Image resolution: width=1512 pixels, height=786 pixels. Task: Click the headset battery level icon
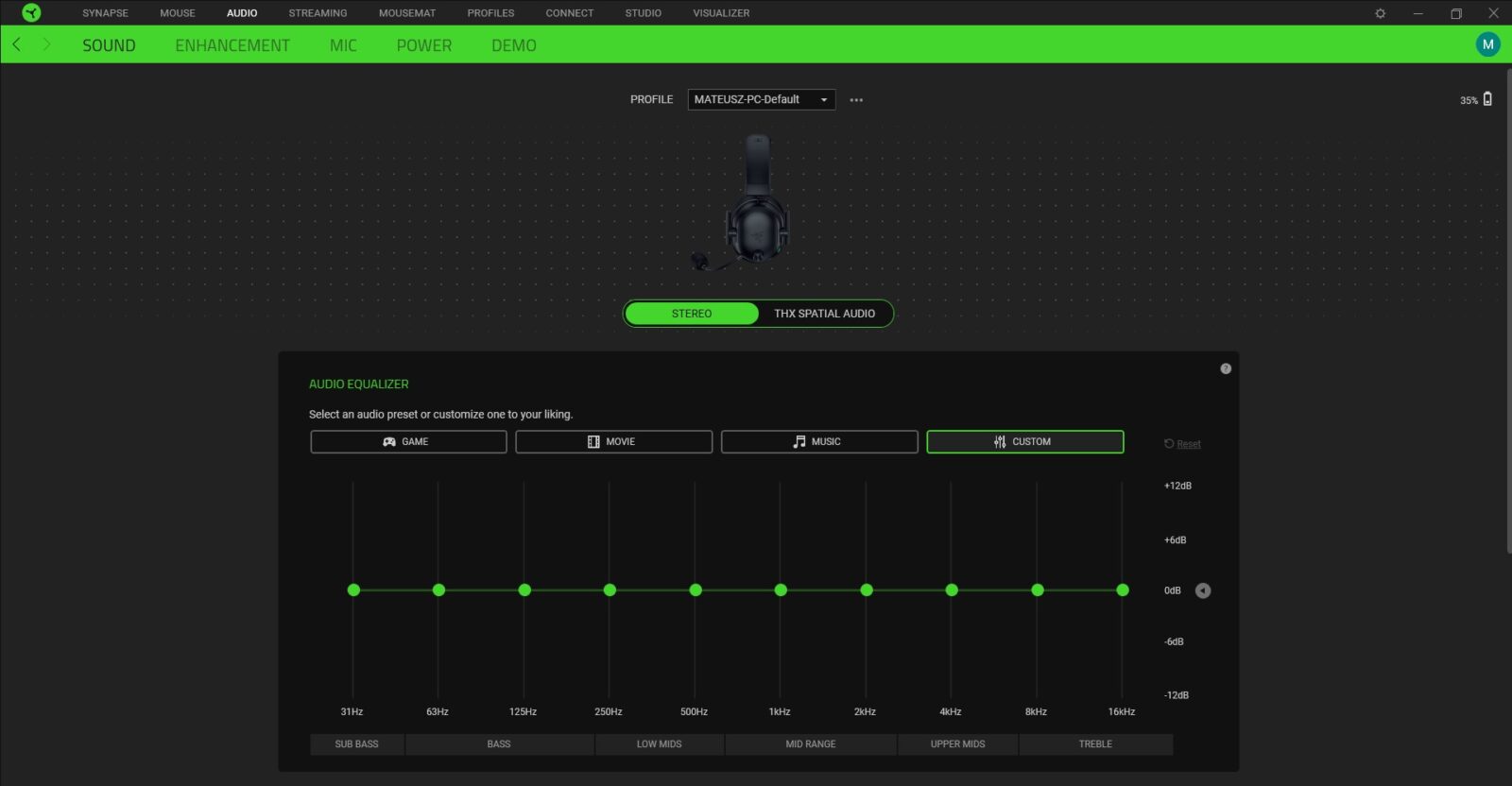click(1487, 99)
